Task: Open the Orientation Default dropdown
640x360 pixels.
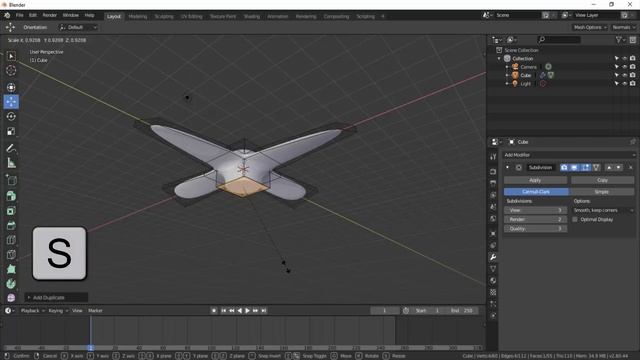Action: (78, 27)
